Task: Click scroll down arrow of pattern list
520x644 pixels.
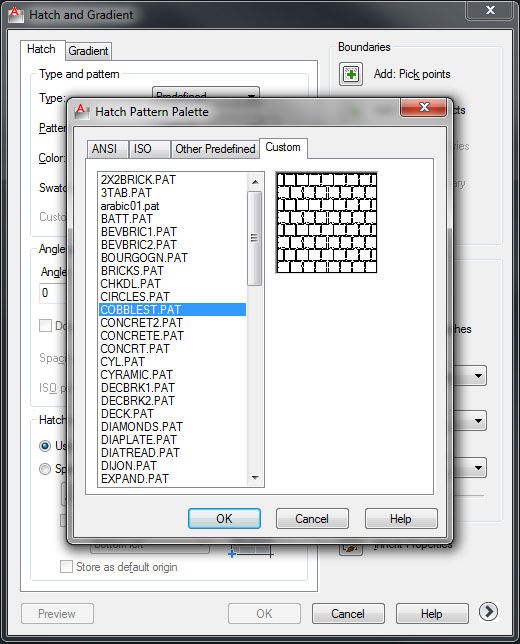Action: (255, 478)
